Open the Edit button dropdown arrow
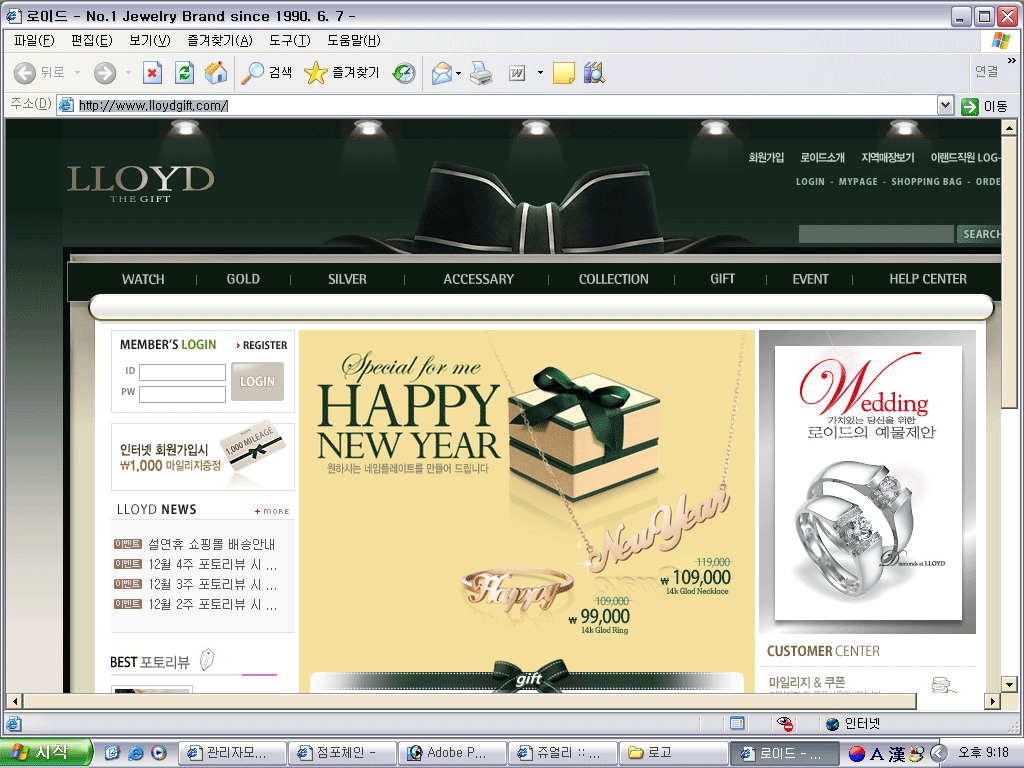The width and height of the screenshot is (1024, 768). (x=540, y=72)
